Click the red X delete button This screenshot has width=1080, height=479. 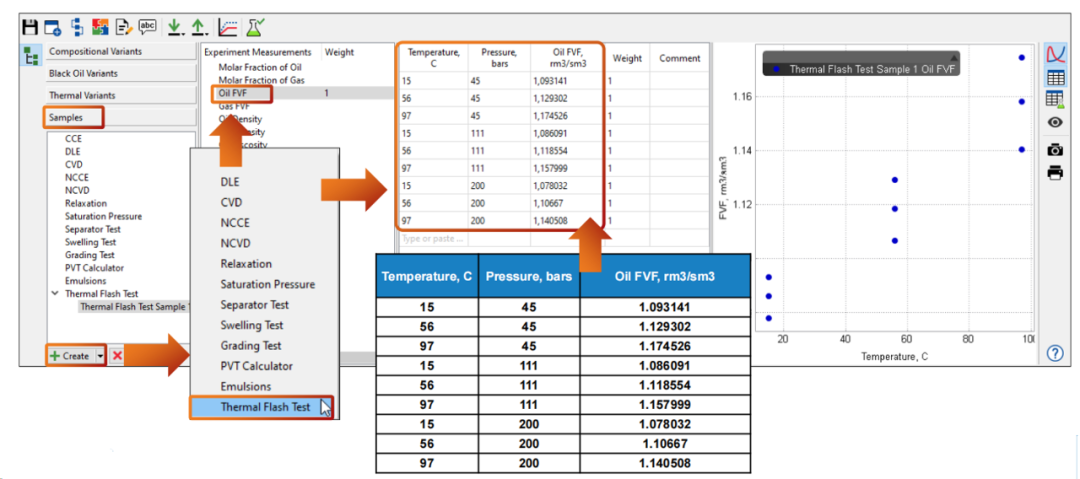117,355
